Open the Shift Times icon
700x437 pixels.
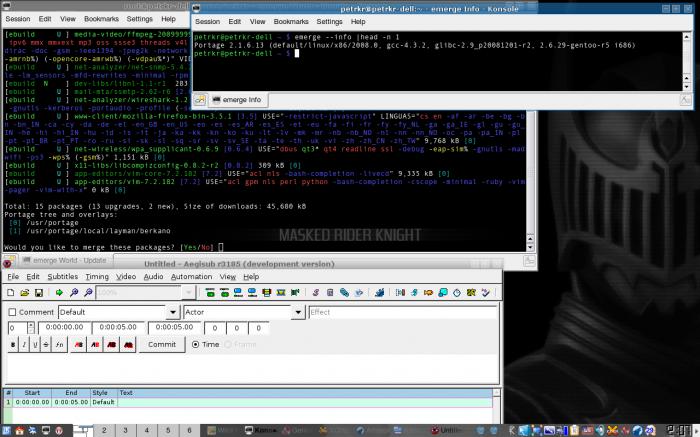(400, 292)
